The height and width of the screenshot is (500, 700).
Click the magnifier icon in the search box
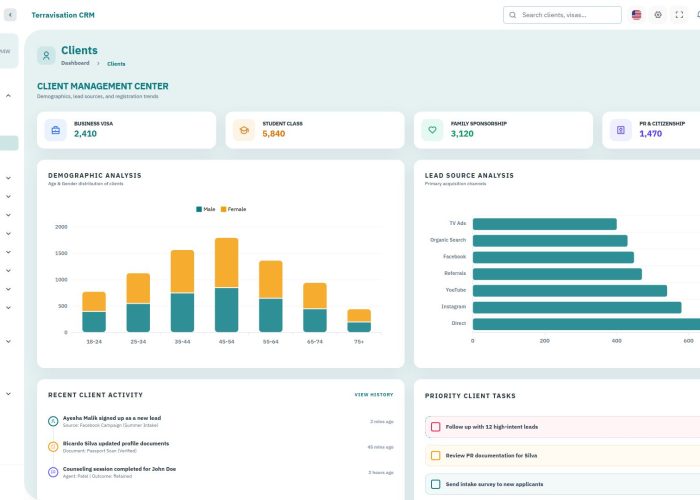512,15
